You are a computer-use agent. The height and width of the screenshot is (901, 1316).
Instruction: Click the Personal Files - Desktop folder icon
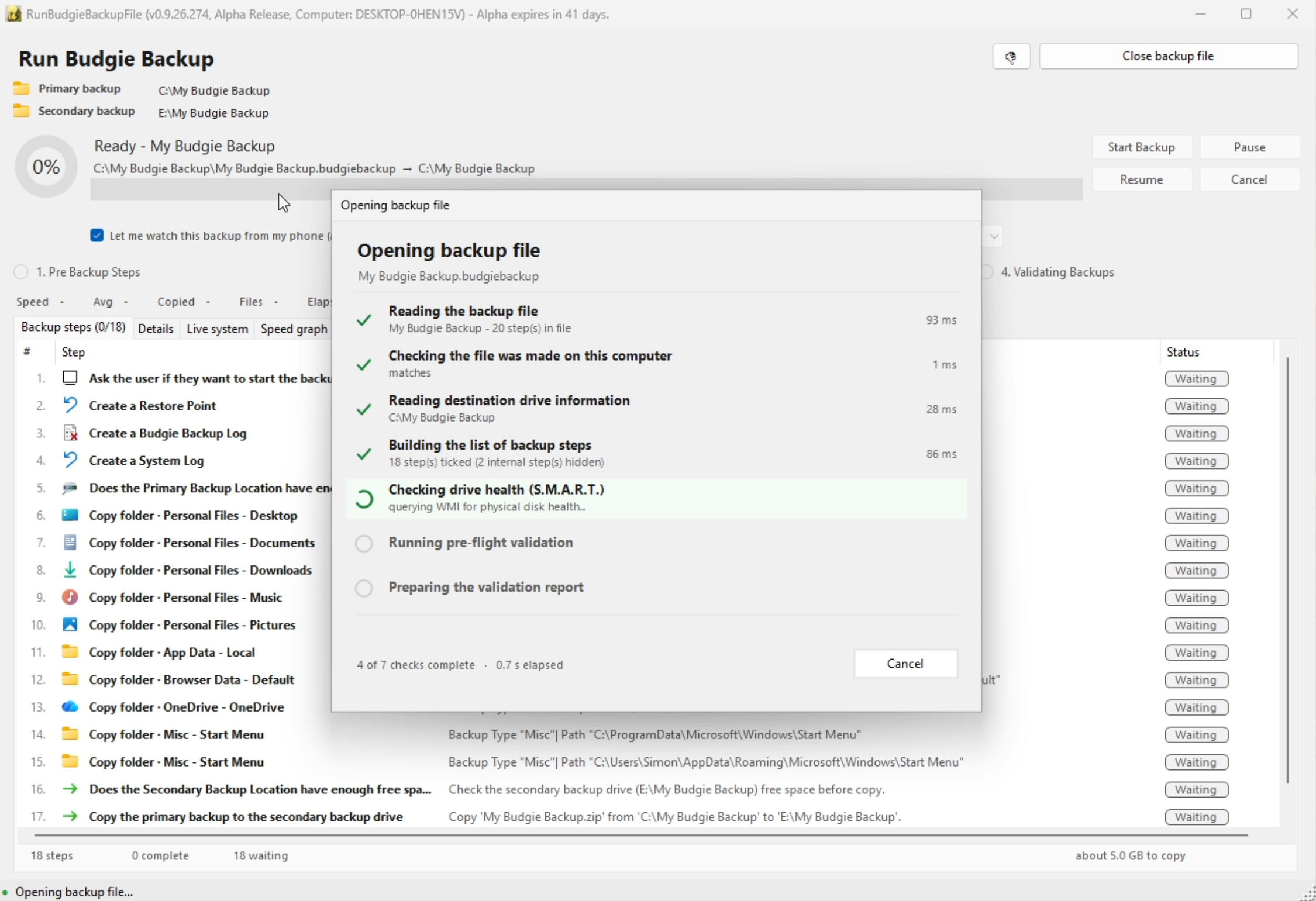[70, 515]
